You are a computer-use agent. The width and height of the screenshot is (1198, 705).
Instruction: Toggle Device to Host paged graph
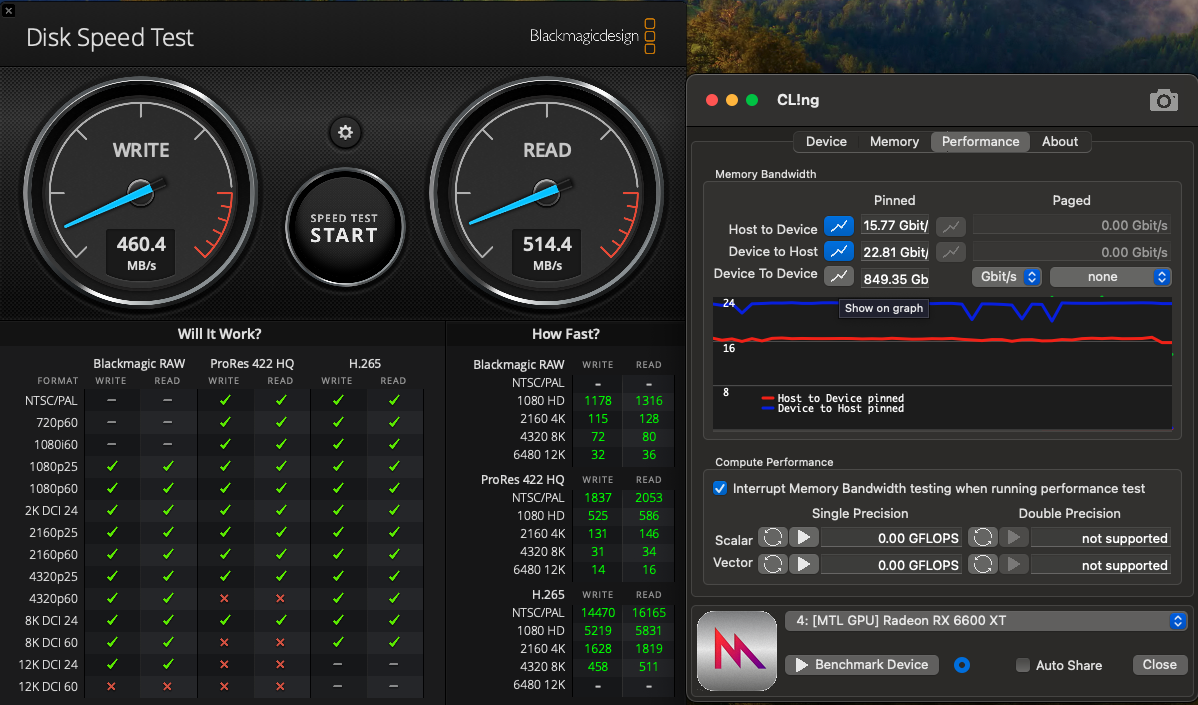pyautogui.click(x=950, y=251)
